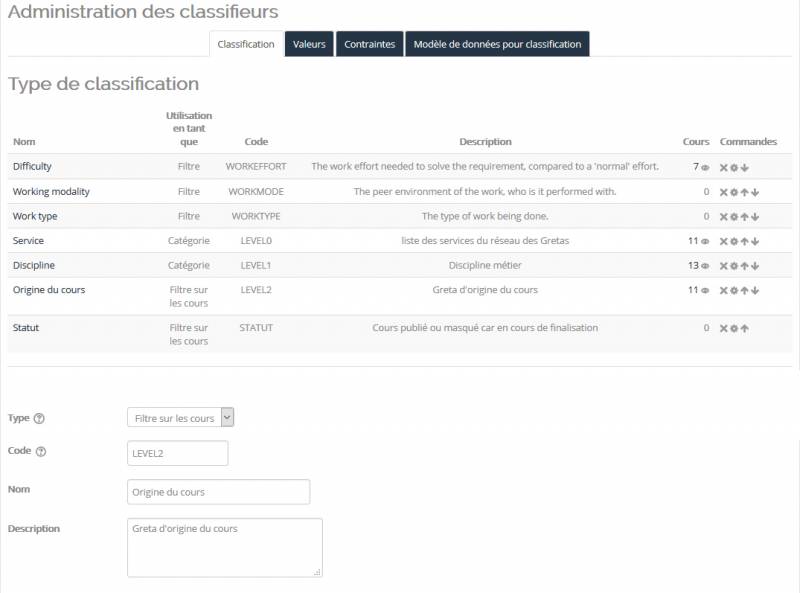Show courses for Discipline via eye icon
Image resolution: width=800 pixels, height=593 pixels.
tap(705, 266)
